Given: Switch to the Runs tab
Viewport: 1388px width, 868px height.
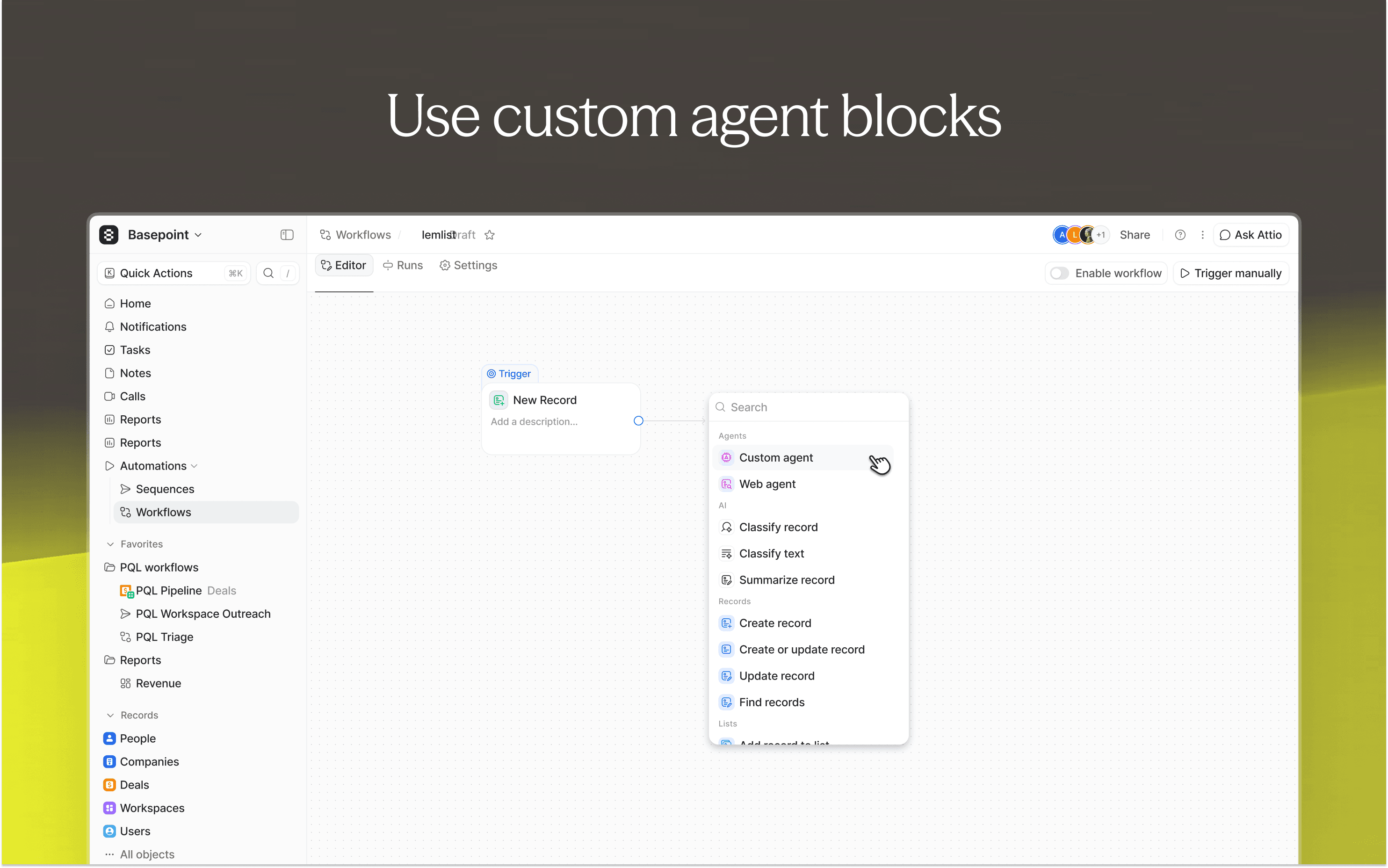Looking at the screenshot, I should point(403,265).
